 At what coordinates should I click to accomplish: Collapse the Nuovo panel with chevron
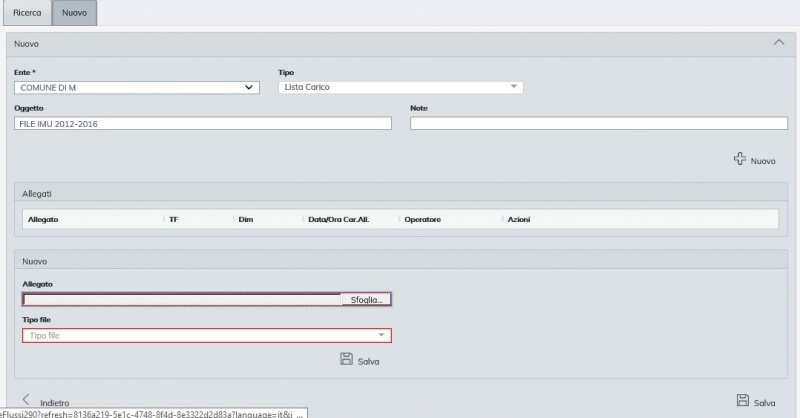[779, 43]
